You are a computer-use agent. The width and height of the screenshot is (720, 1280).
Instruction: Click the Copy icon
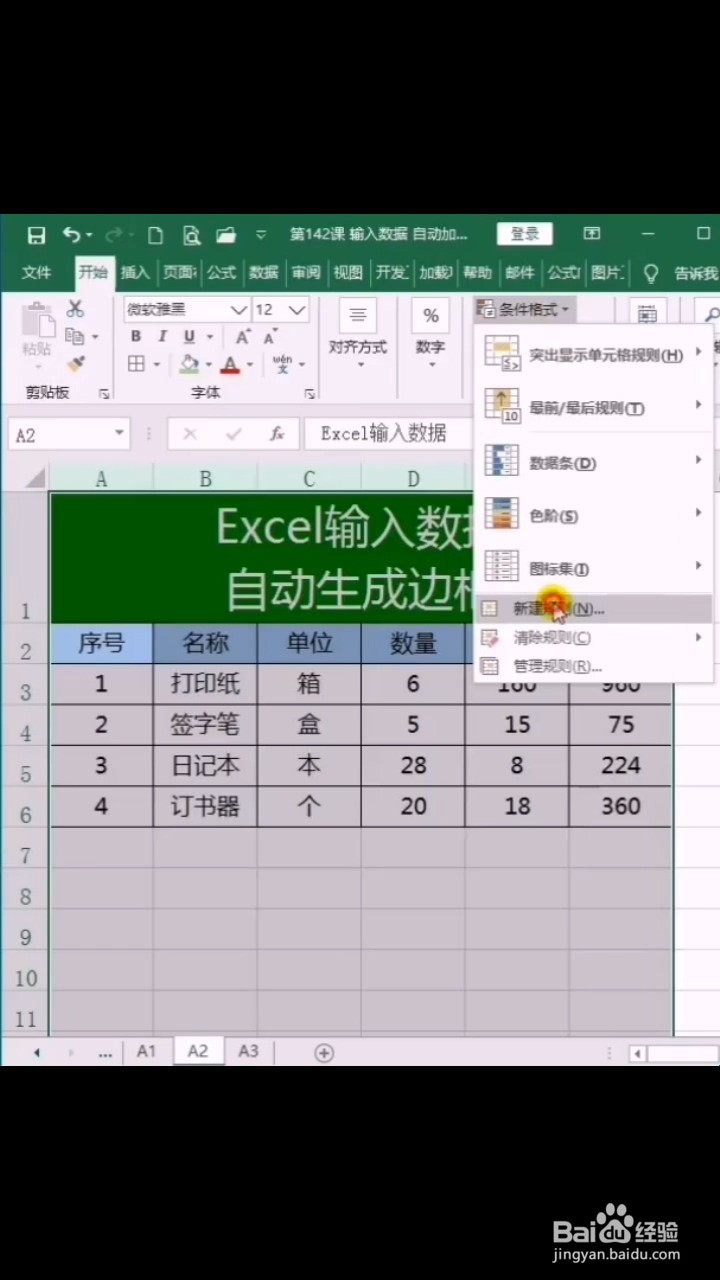pyautogui.click(x=74, y=336)
